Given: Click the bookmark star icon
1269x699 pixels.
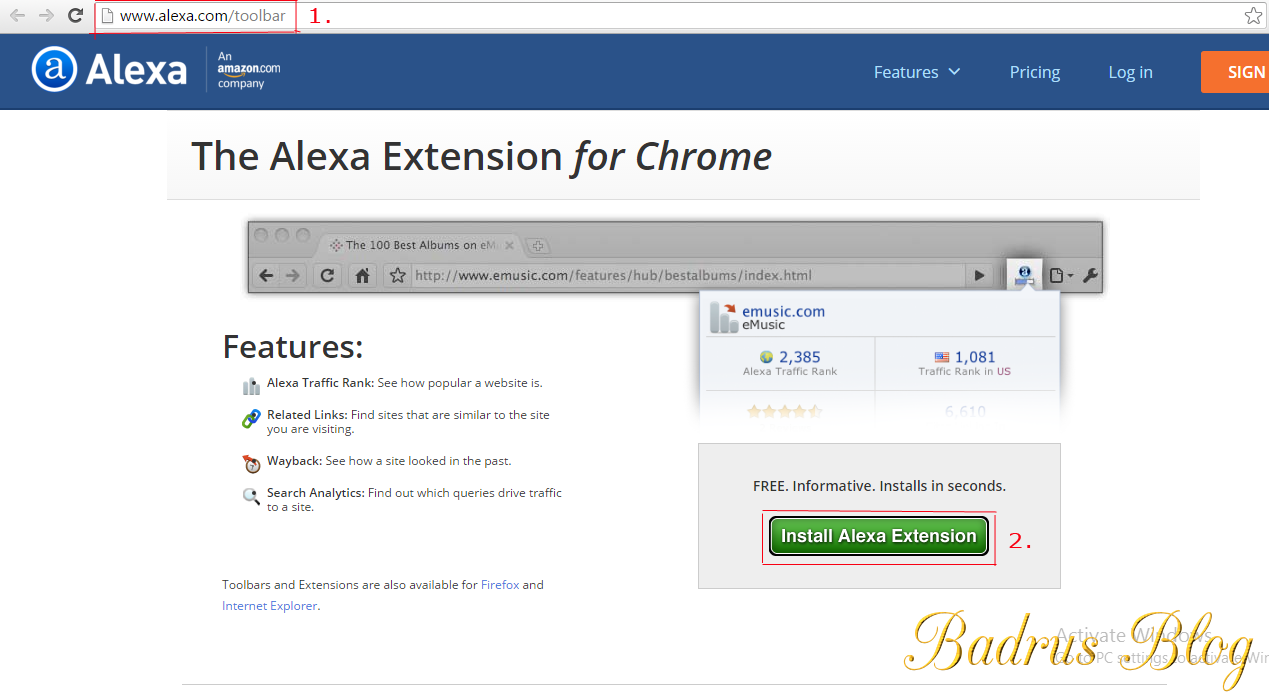Looking at the screenshot, I should point(1252,15).
